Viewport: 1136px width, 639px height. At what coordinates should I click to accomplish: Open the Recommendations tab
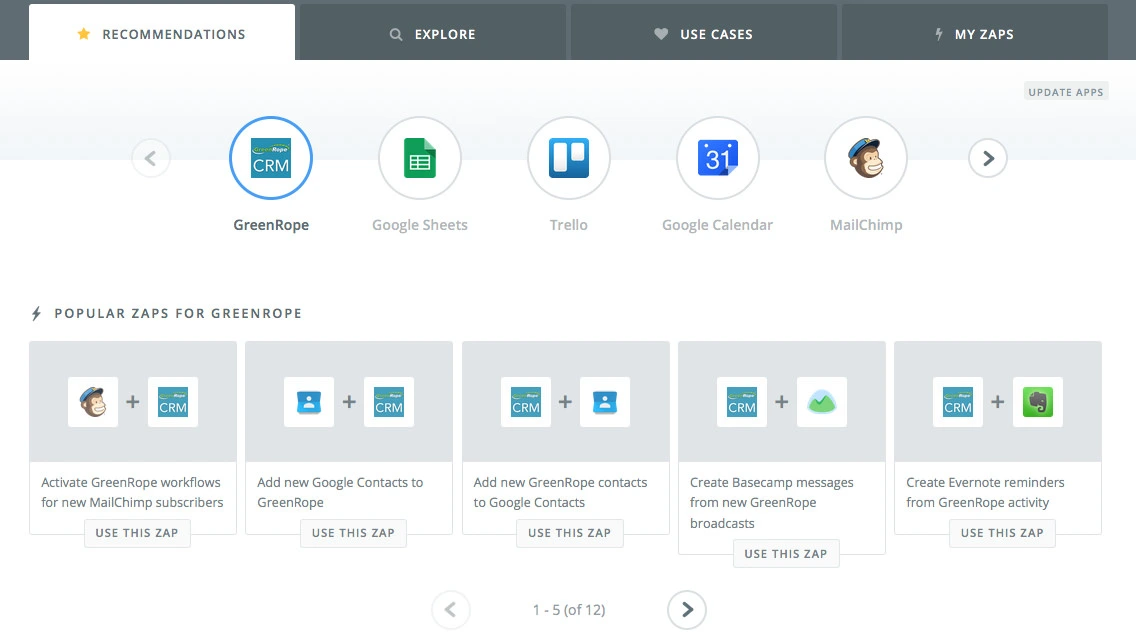162,33
